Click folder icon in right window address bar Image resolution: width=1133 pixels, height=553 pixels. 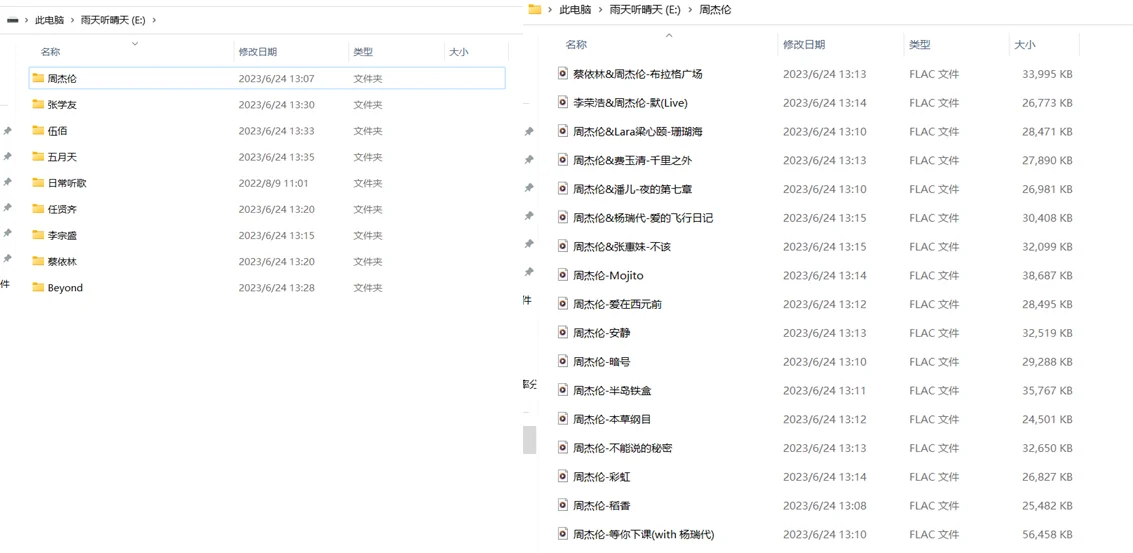pyautogui.click(x=535, y=9)
